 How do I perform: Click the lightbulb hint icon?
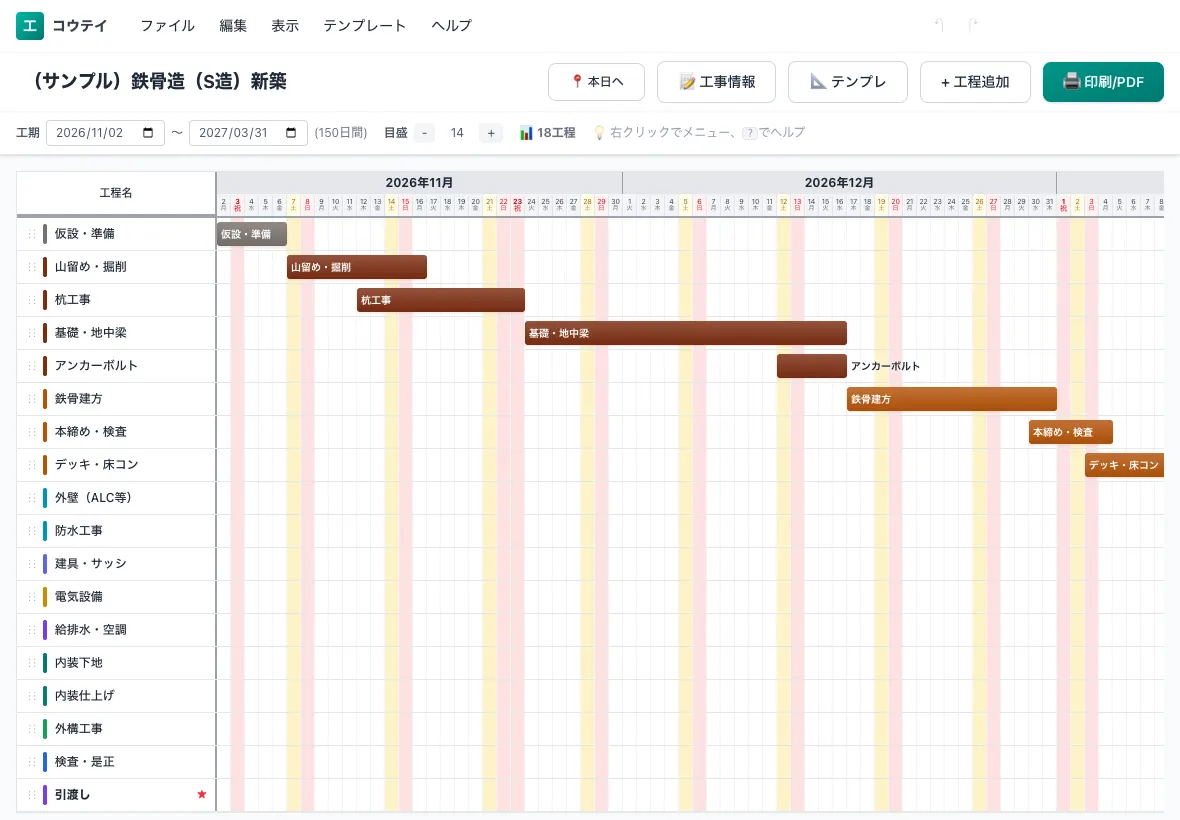(x=599, y=133)
